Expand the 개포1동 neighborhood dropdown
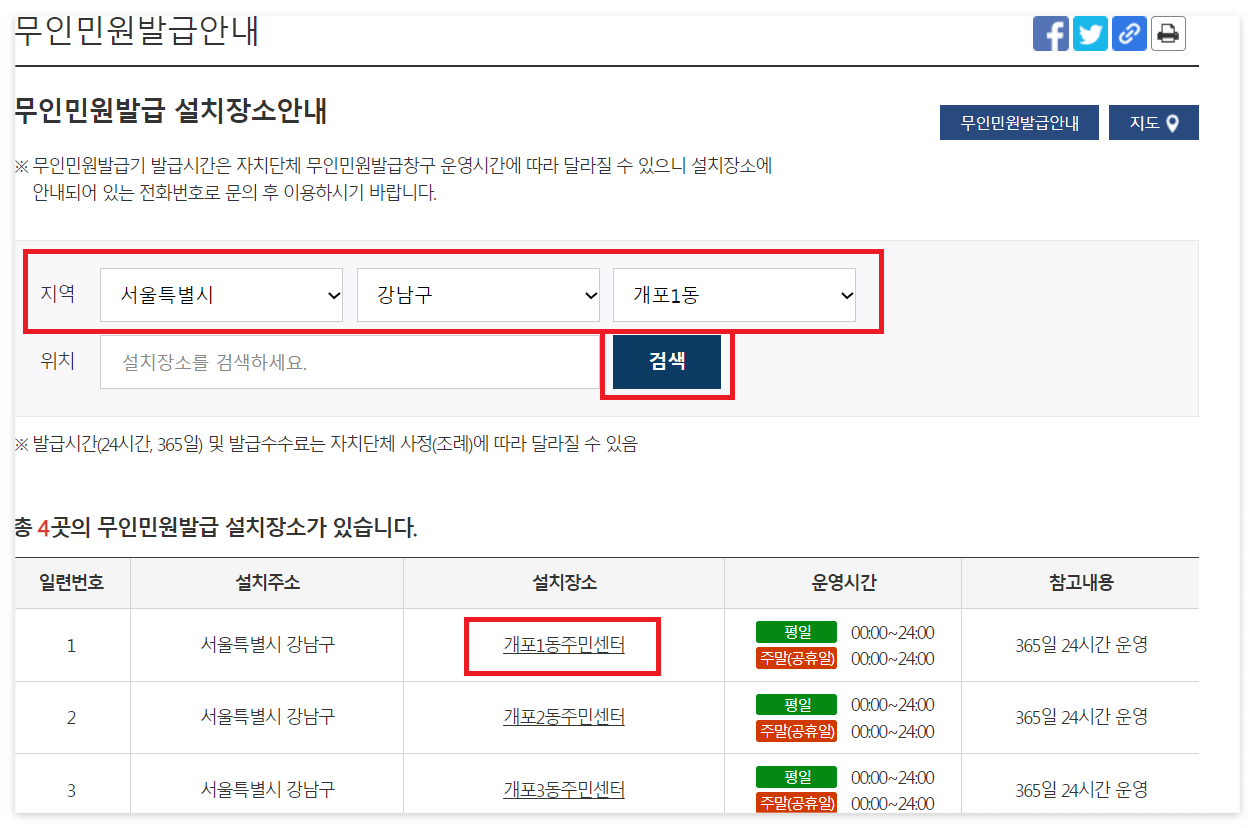The image size is (1255, 828). 734,294
